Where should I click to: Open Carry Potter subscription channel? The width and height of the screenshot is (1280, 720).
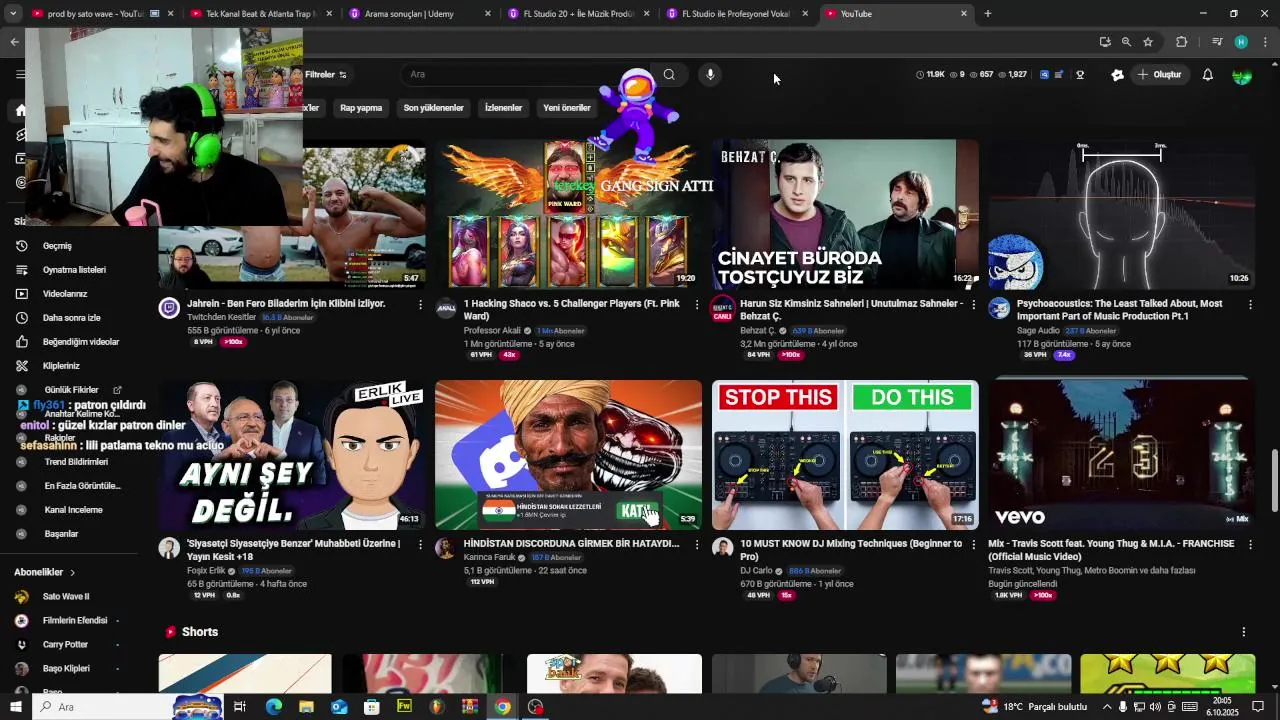66,645
